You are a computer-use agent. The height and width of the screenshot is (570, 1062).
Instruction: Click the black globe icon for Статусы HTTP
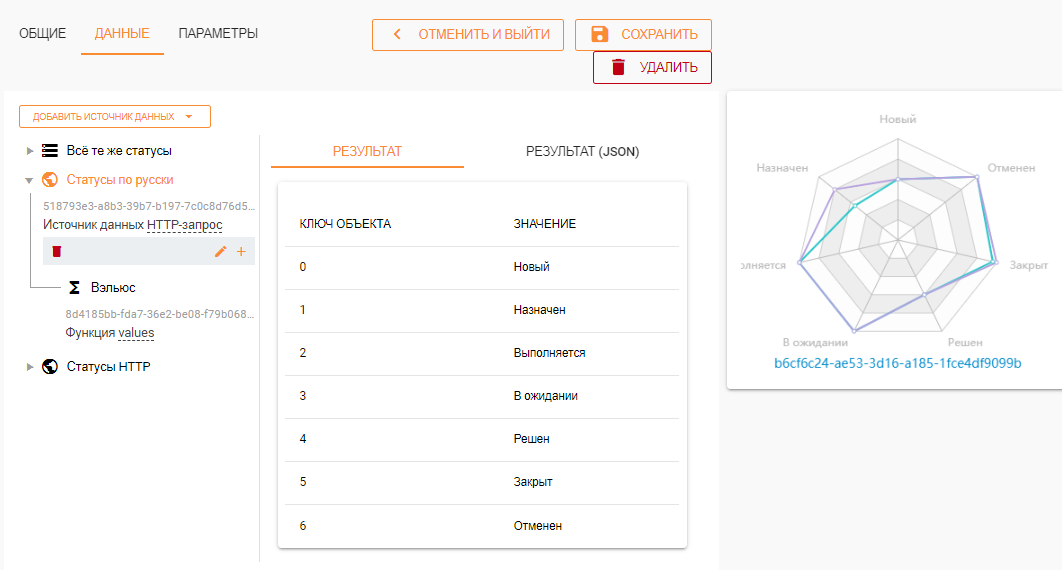pyautogui.click(x=50, y=367)
